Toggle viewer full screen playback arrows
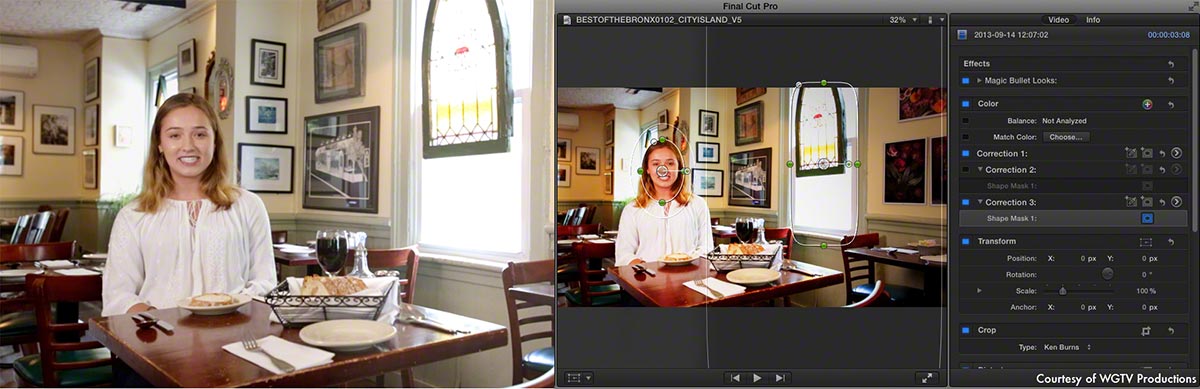 pyautogui.click(x=926, y=378)
